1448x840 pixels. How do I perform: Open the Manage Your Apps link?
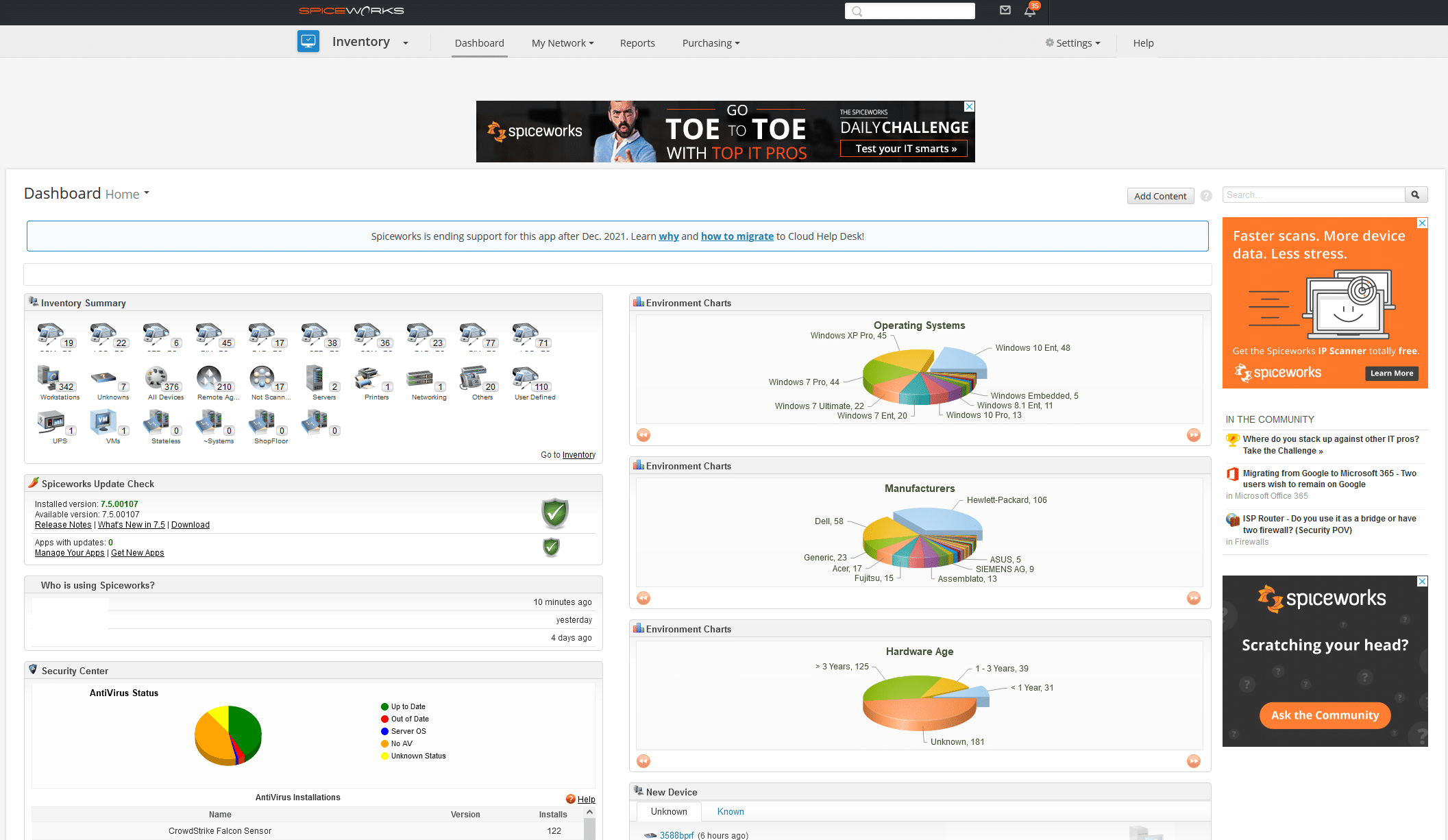(x=70, y=553)
